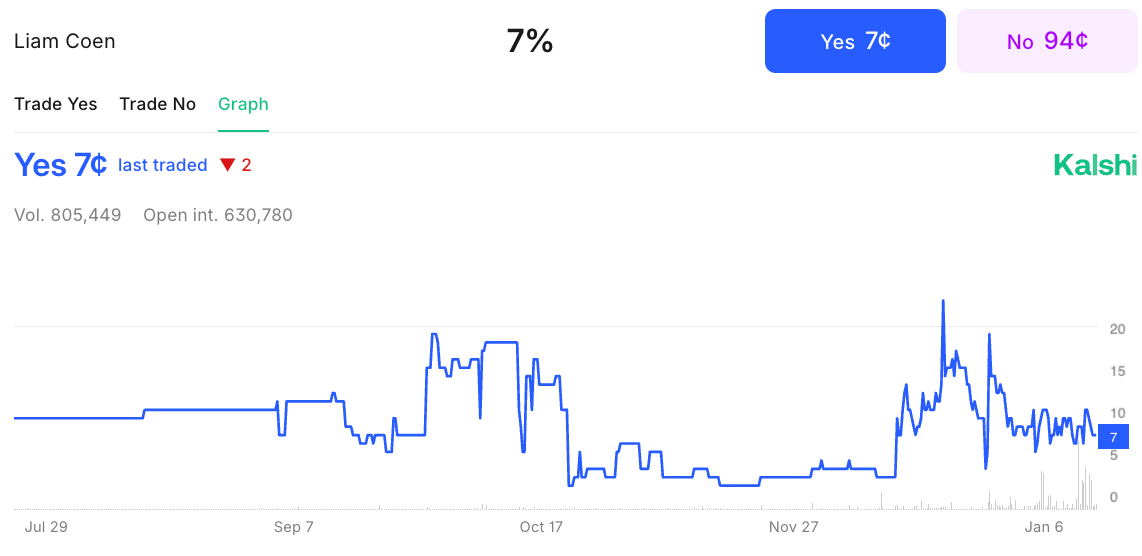Click the No 94¢ button

pyautogui.click(x=1047, y=41)
